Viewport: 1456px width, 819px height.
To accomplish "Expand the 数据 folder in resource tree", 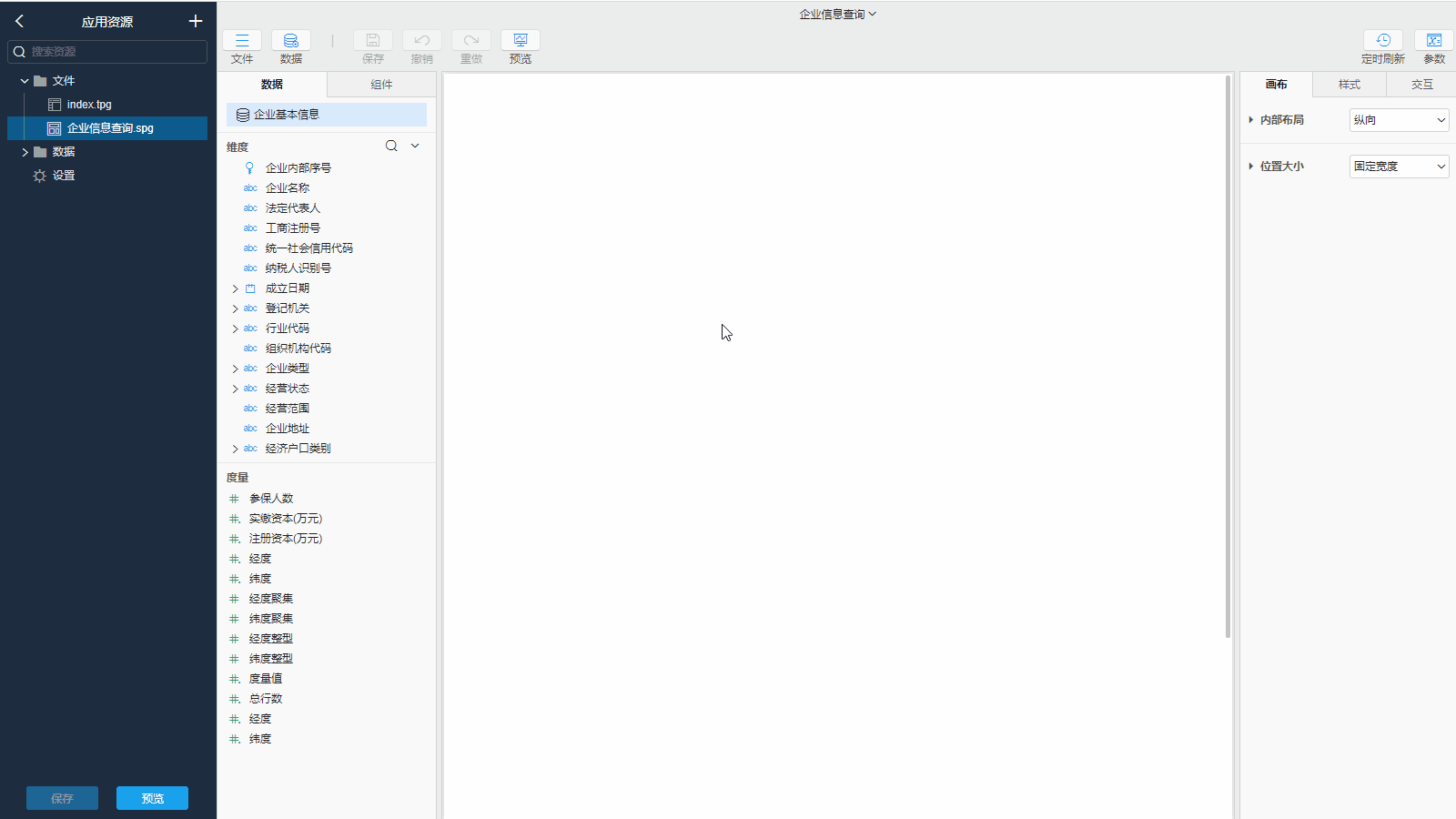I will click(x=25, y=152).
